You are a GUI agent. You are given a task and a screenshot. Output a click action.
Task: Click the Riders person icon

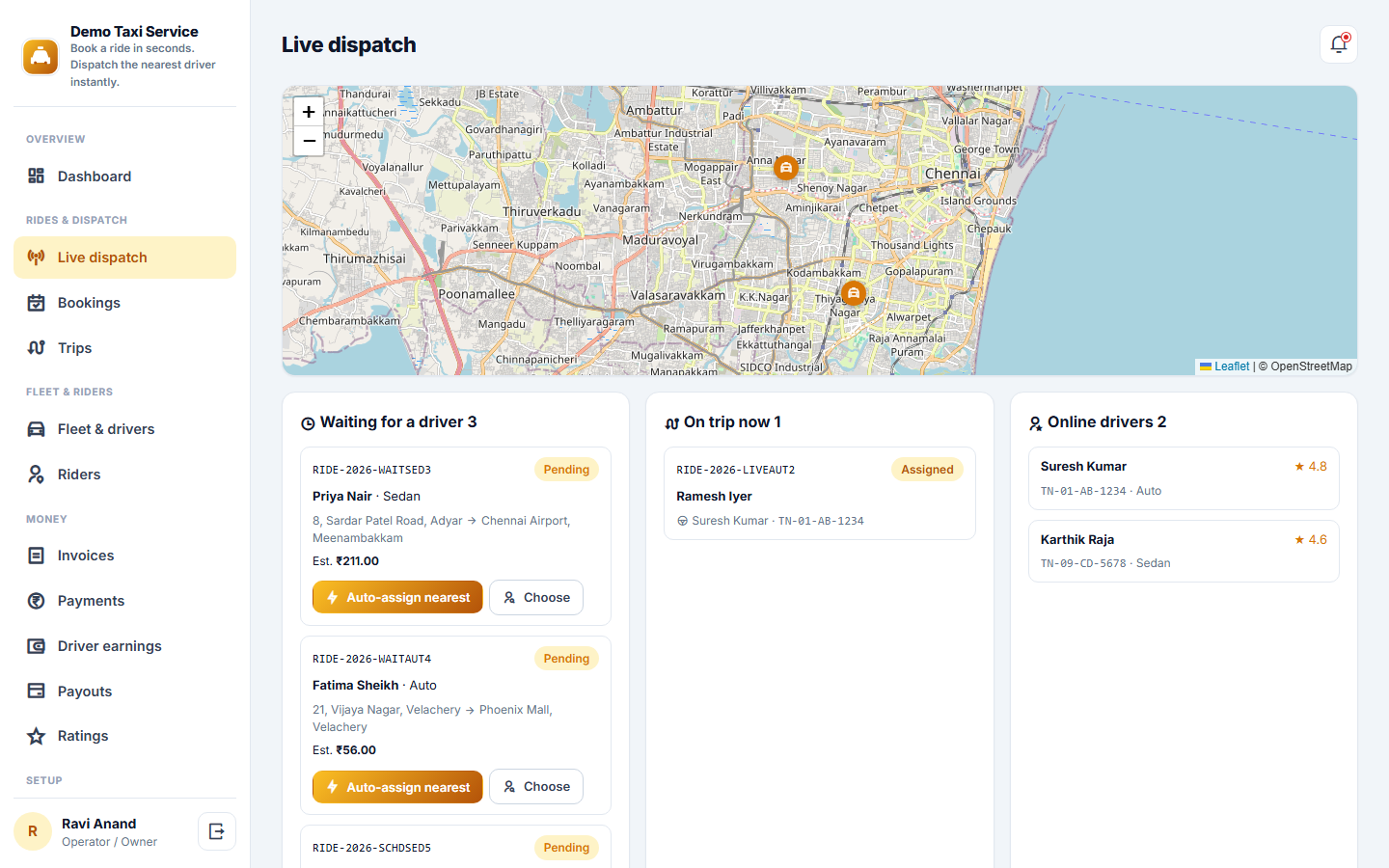[x=37, y=475]
